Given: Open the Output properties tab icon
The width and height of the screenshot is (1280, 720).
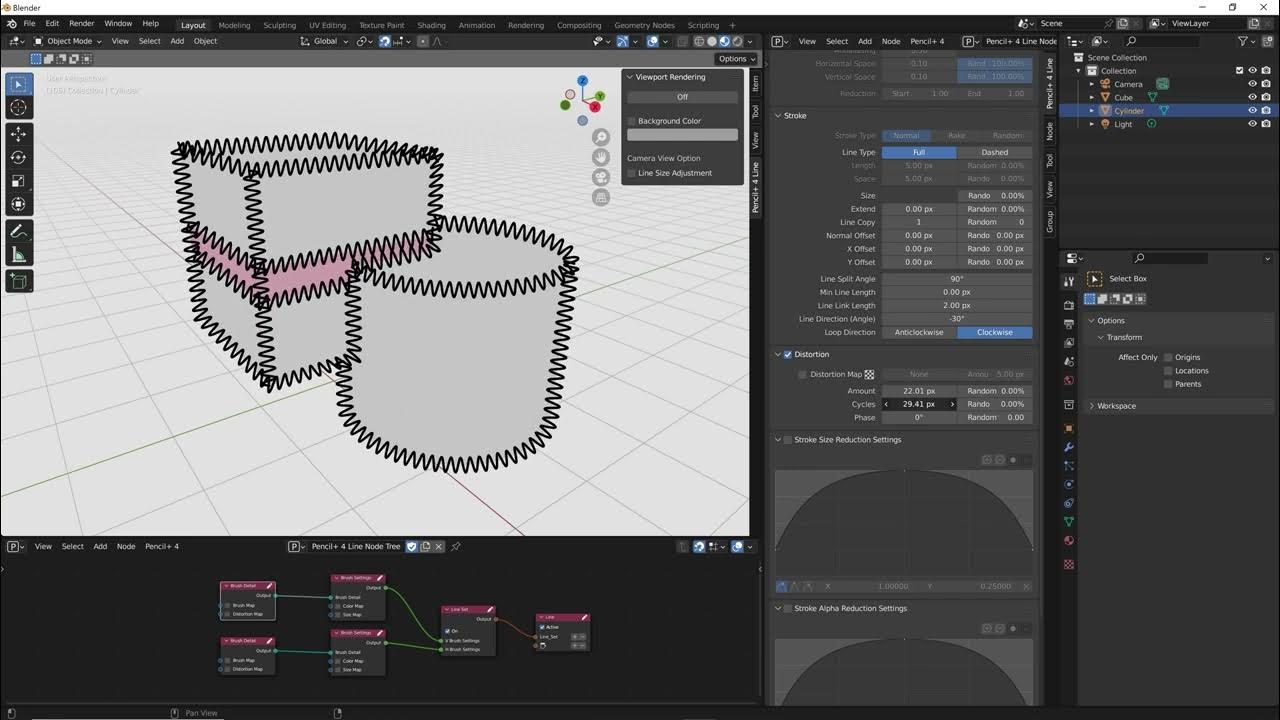Looking at the screenshot, I should pos(1069,324).
